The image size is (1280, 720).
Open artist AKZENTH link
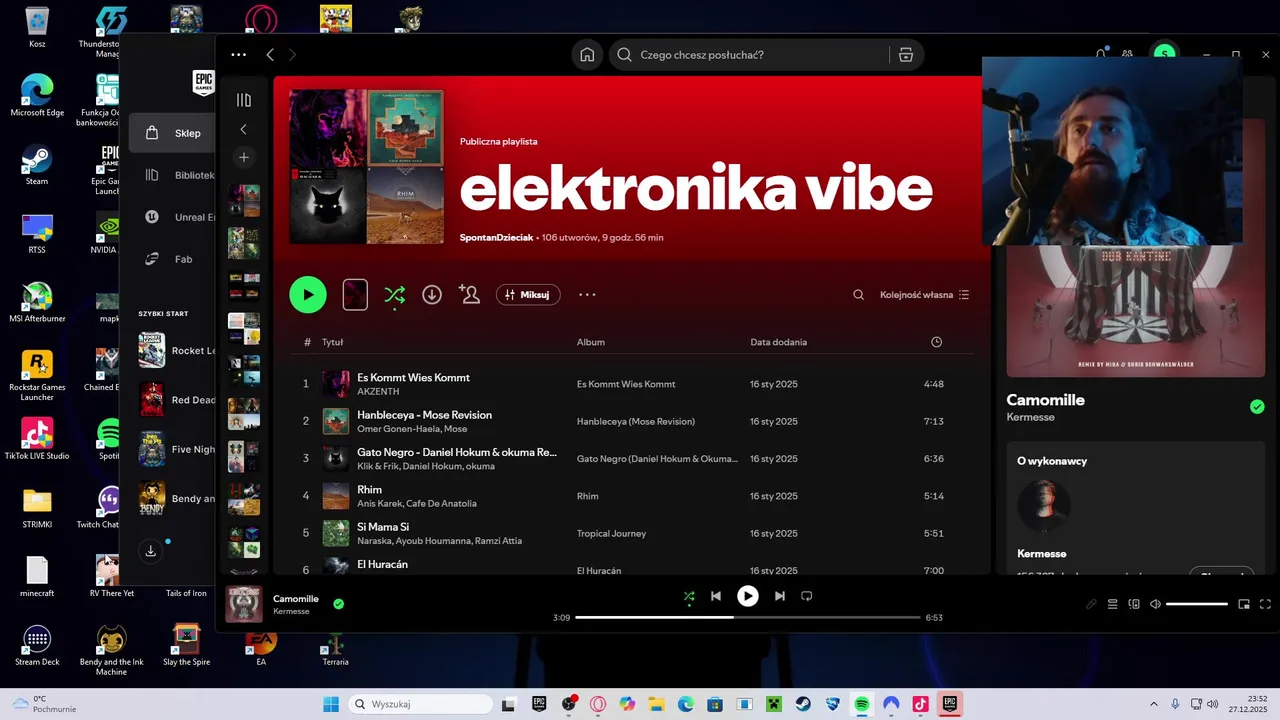(378, 392)
